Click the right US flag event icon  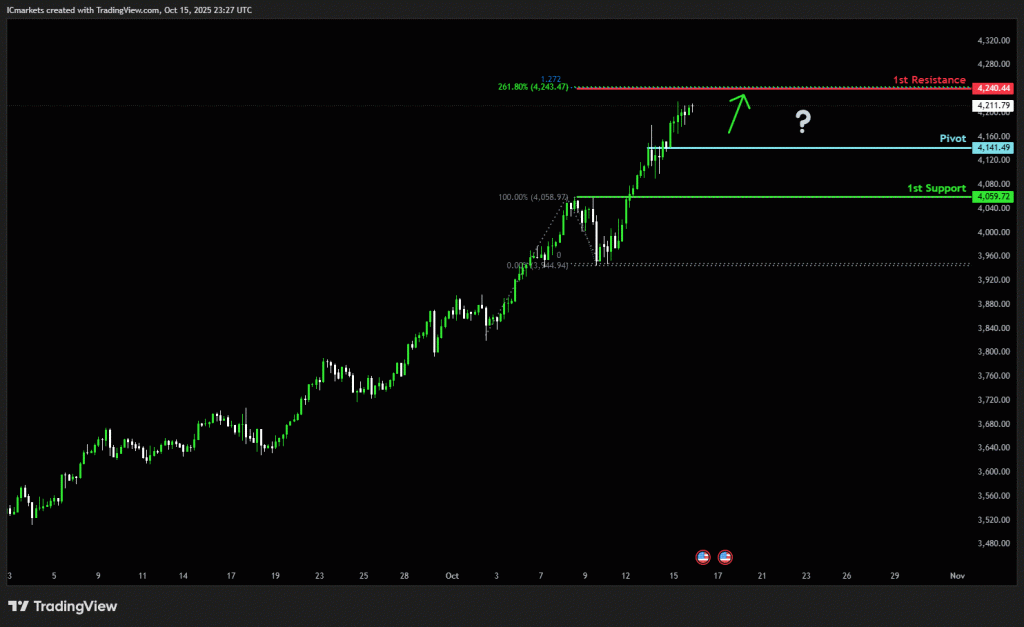(724, 556)
